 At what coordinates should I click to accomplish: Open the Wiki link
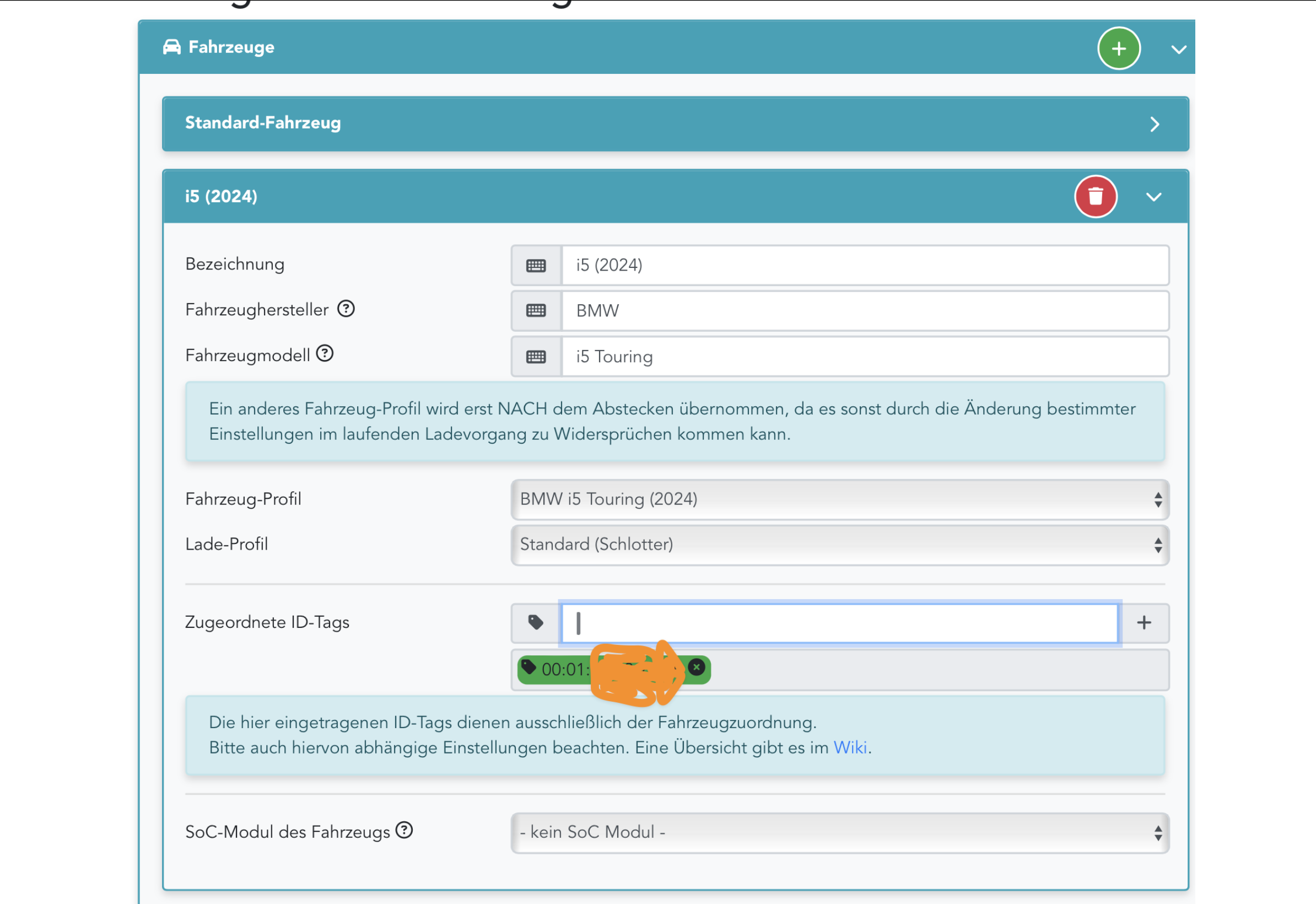[x=850, y=747]
